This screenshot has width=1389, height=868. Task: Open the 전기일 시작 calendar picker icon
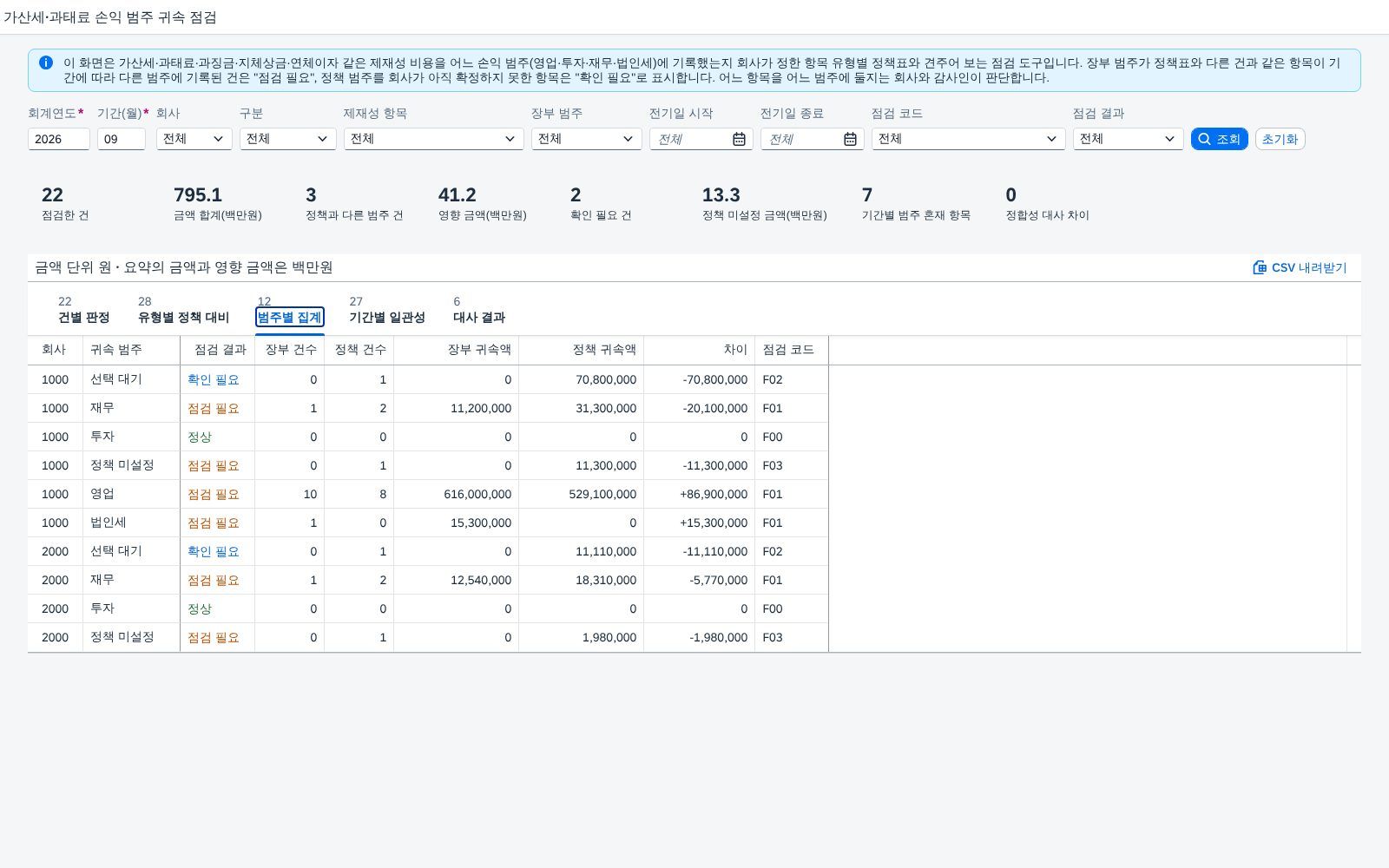[739, 139]
